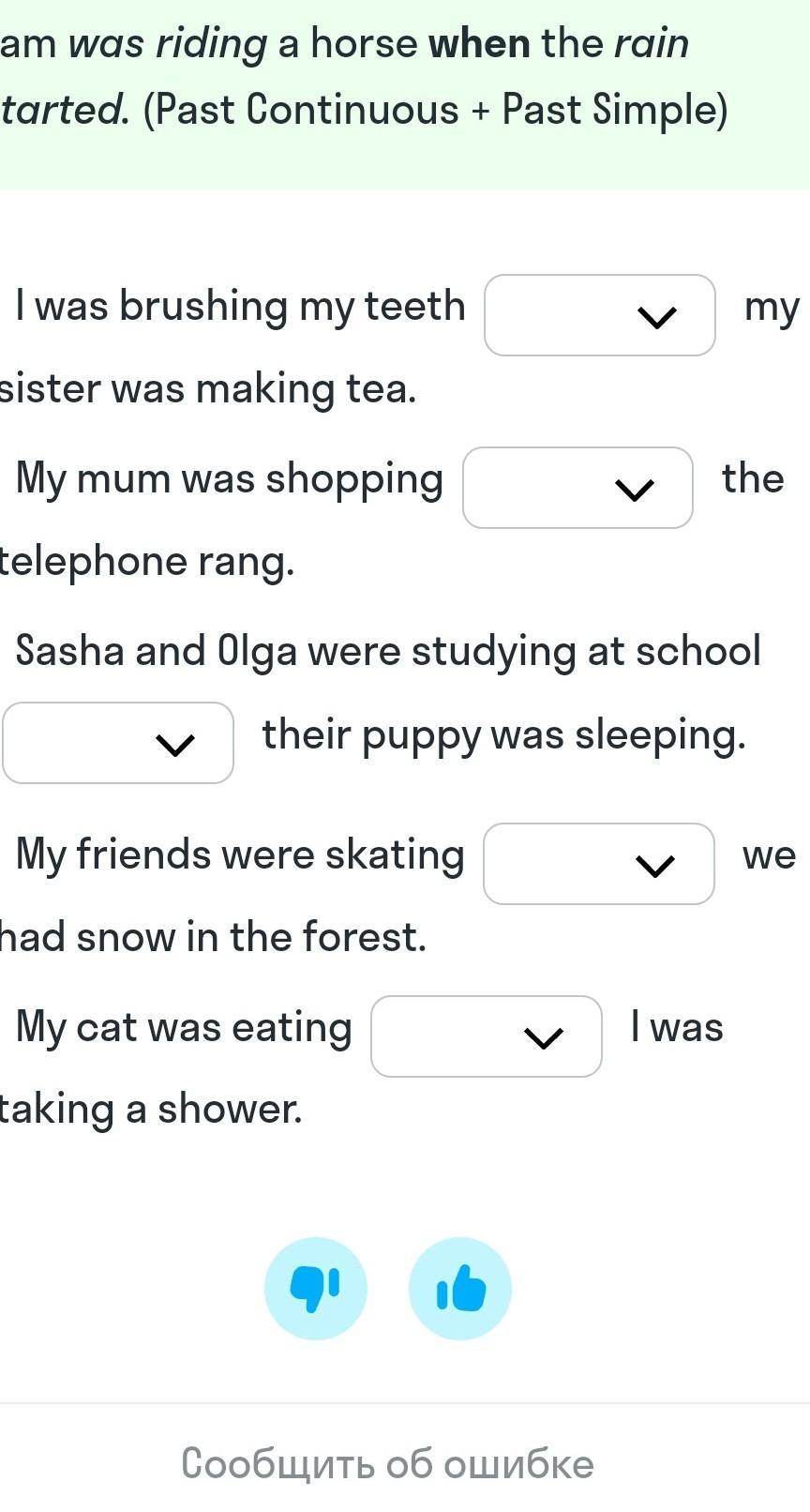Open the dropdown after 'My mum was shopping'
This screenshot has height=1512, width=810.
578,488
